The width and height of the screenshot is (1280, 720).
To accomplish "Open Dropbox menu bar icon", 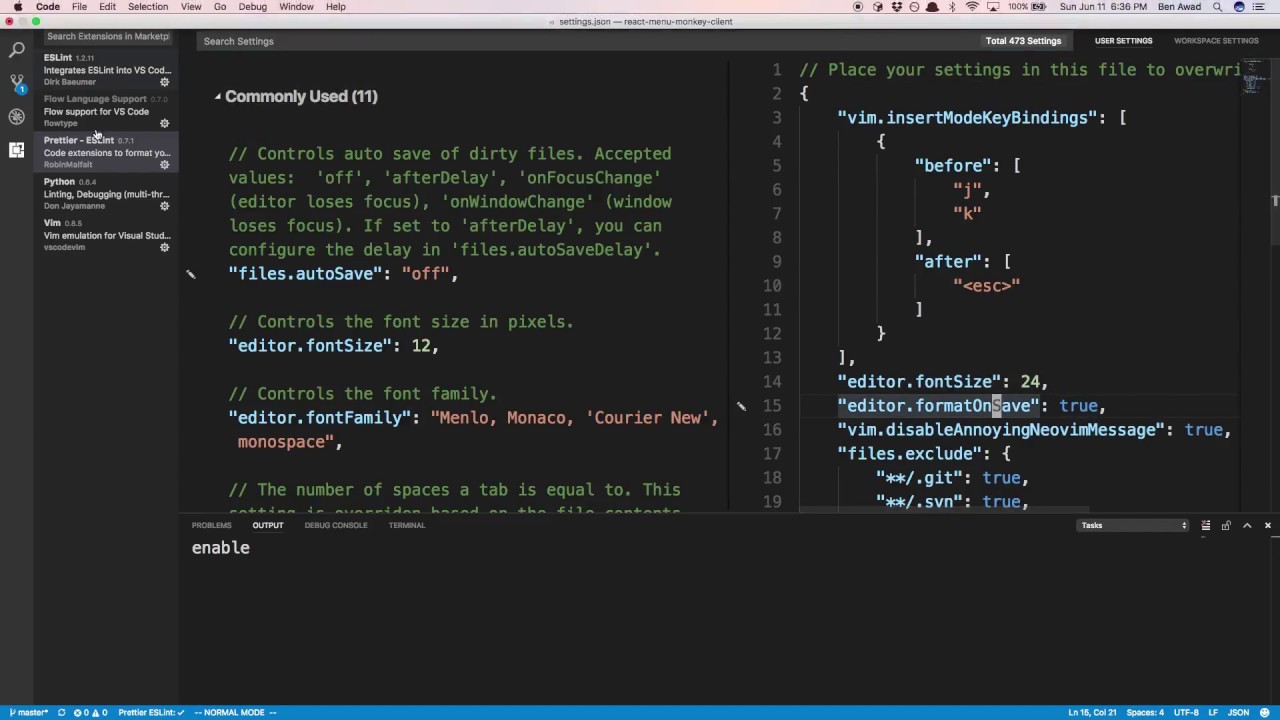I will [x=895, y=7].
